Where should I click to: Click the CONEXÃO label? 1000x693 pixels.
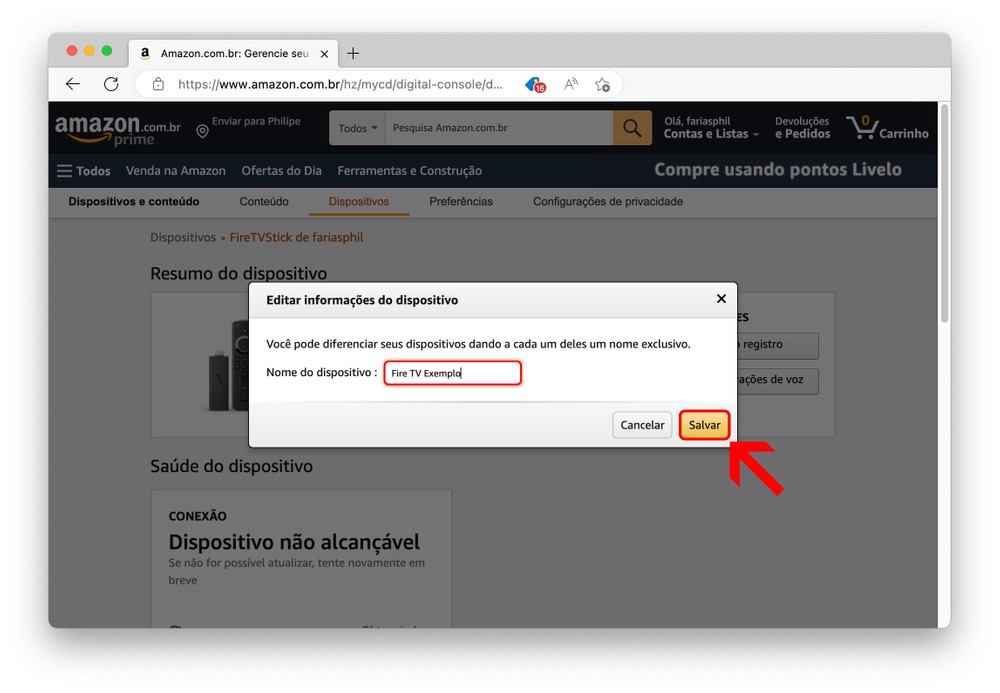click(x=198, y=516)
